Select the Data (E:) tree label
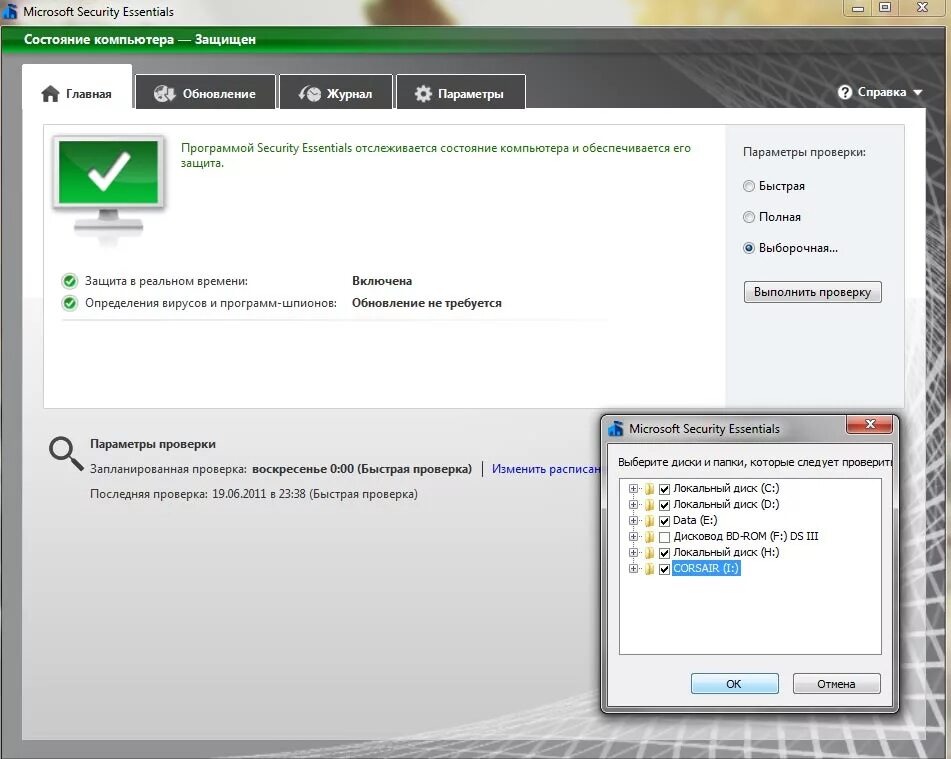This screenshot has width=951, height=759. [x=695, y=521]
